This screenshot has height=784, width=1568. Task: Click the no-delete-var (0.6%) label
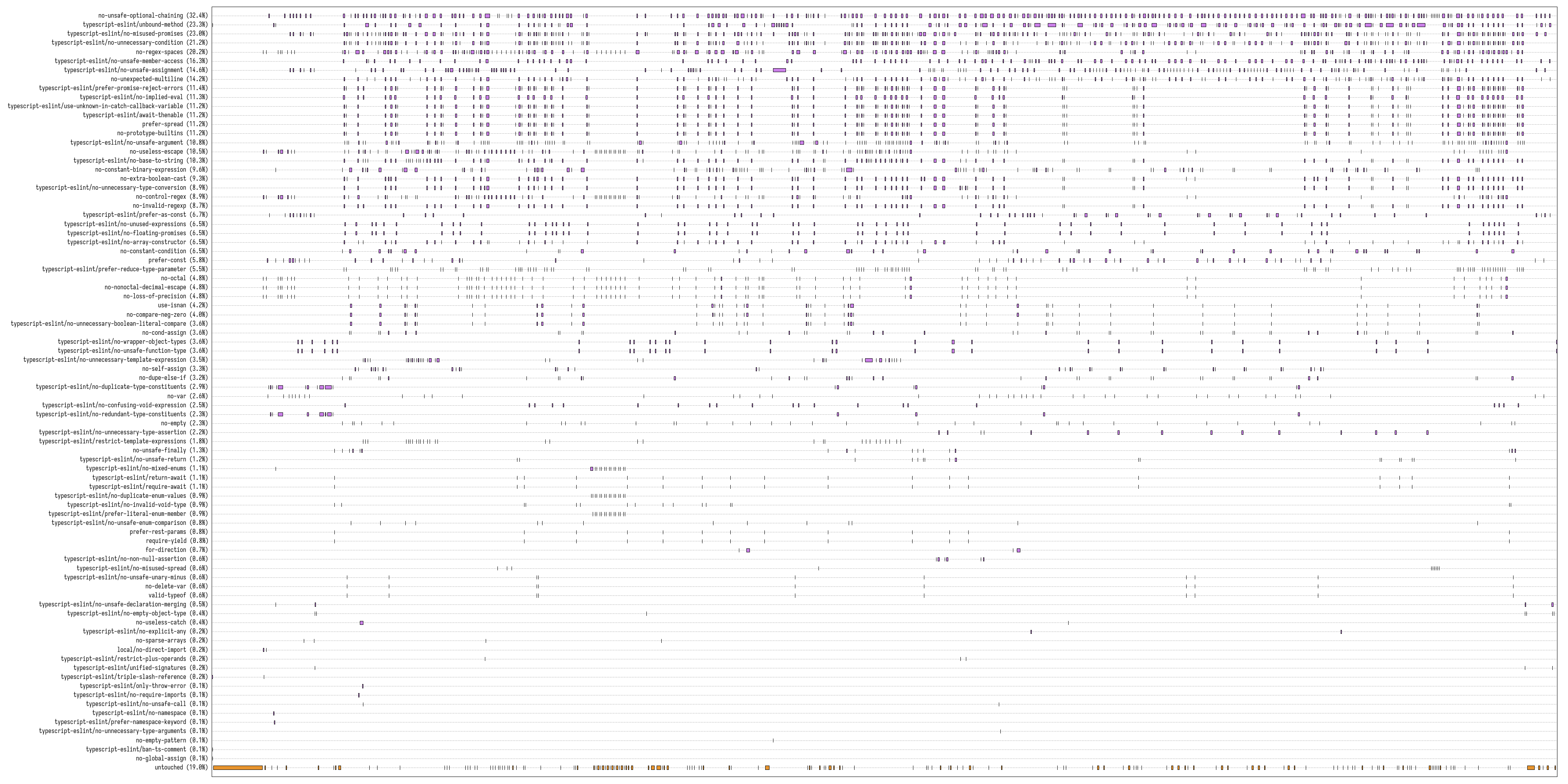click(x=176, y=586)
